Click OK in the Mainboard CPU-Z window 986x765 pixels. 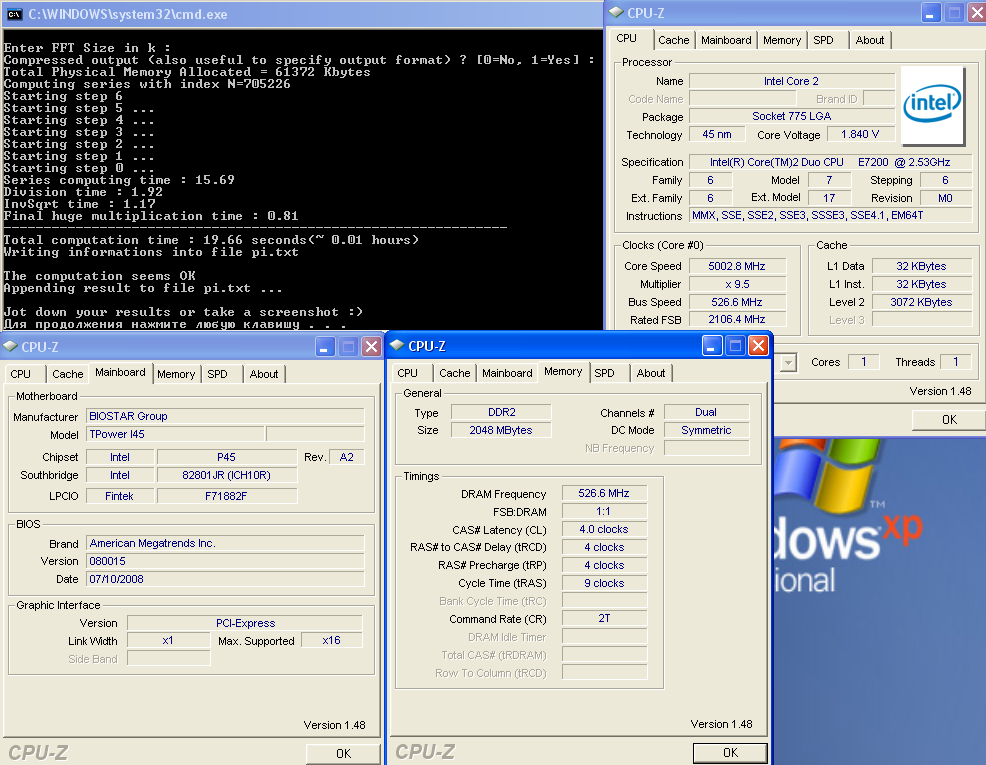click(343, 753)
